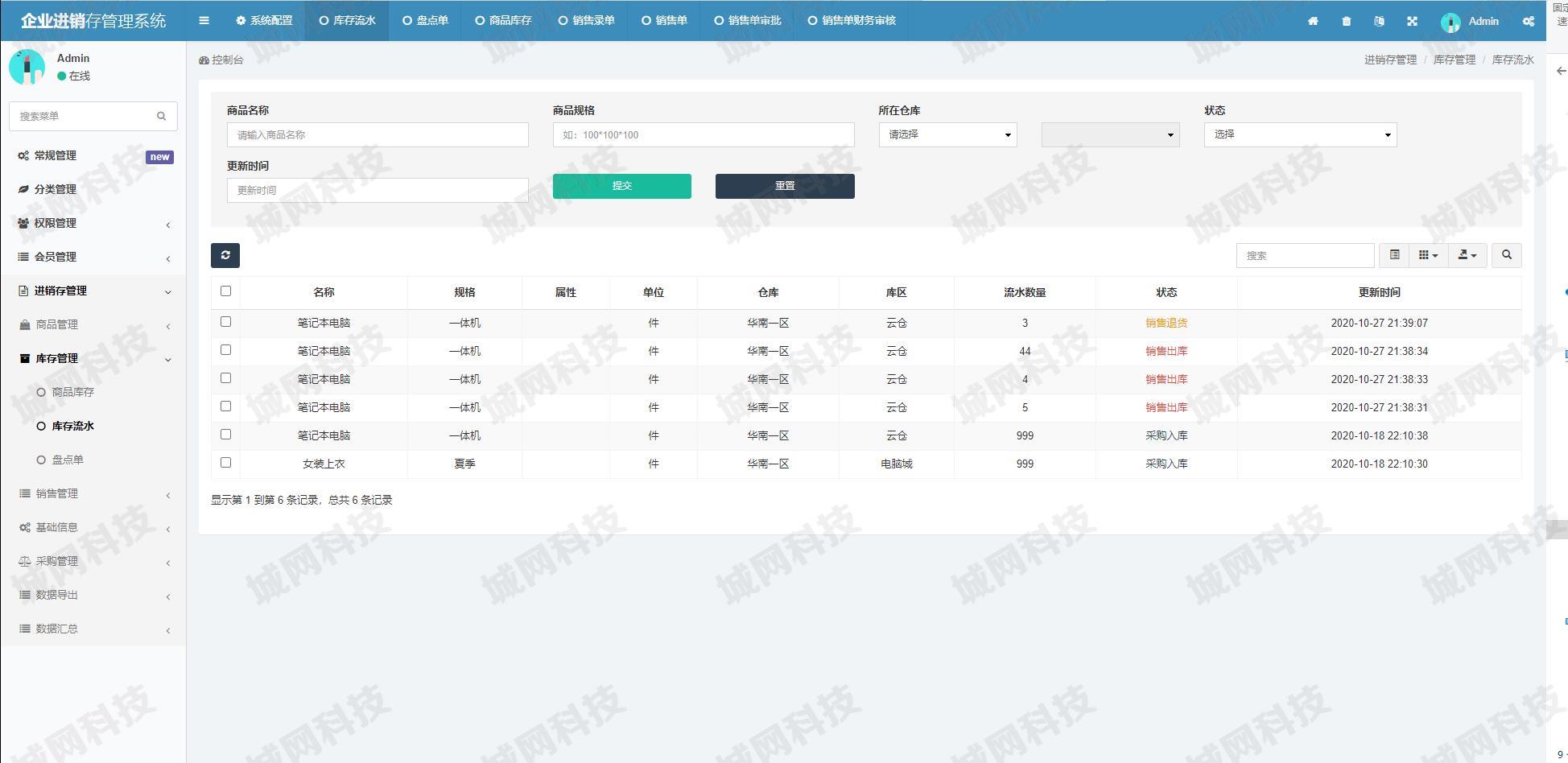Viewport: 1568px width, 763px height.
Task: Open the empty second warehouse area dropdown
Action: [x=1110, y=134]
